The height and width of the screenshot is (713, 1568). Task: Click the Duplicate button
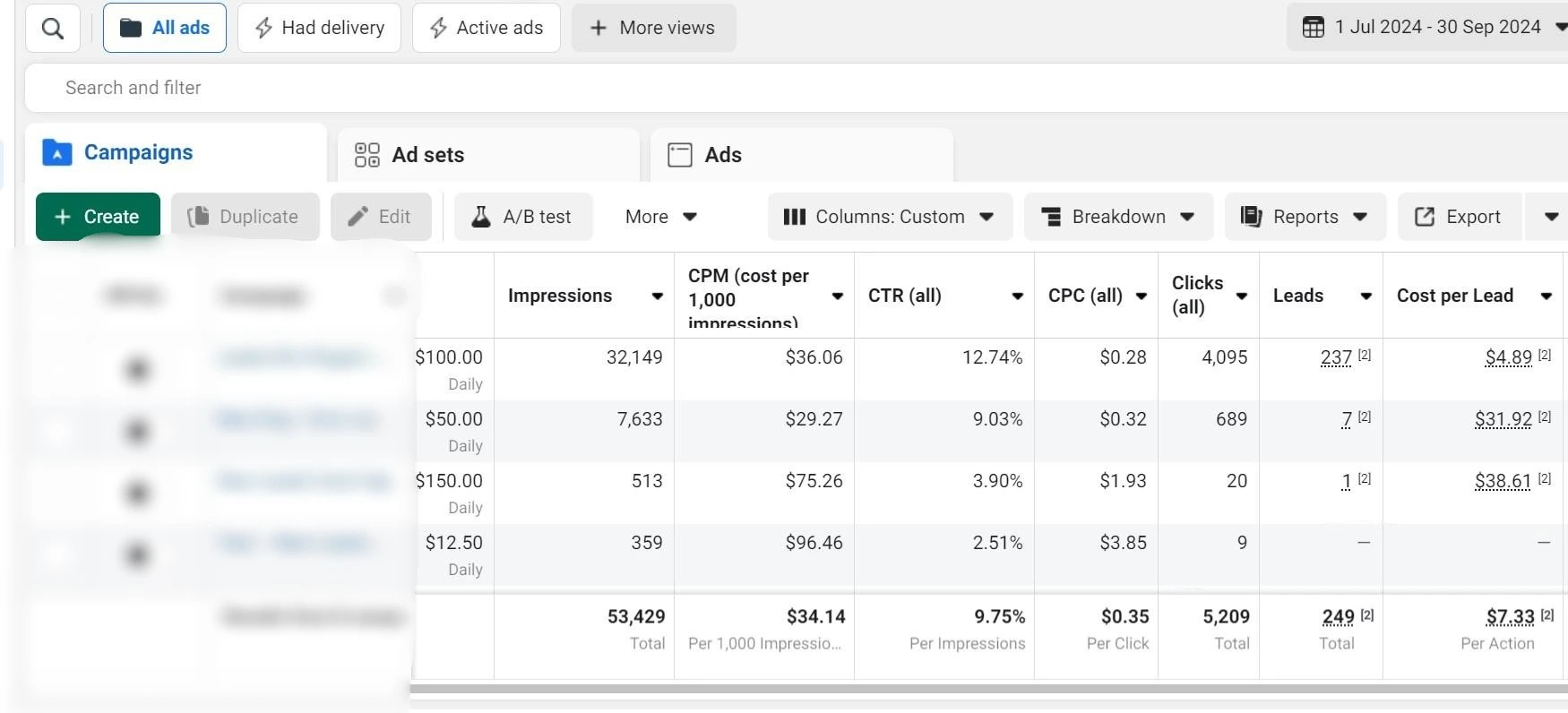click(245, 217)
